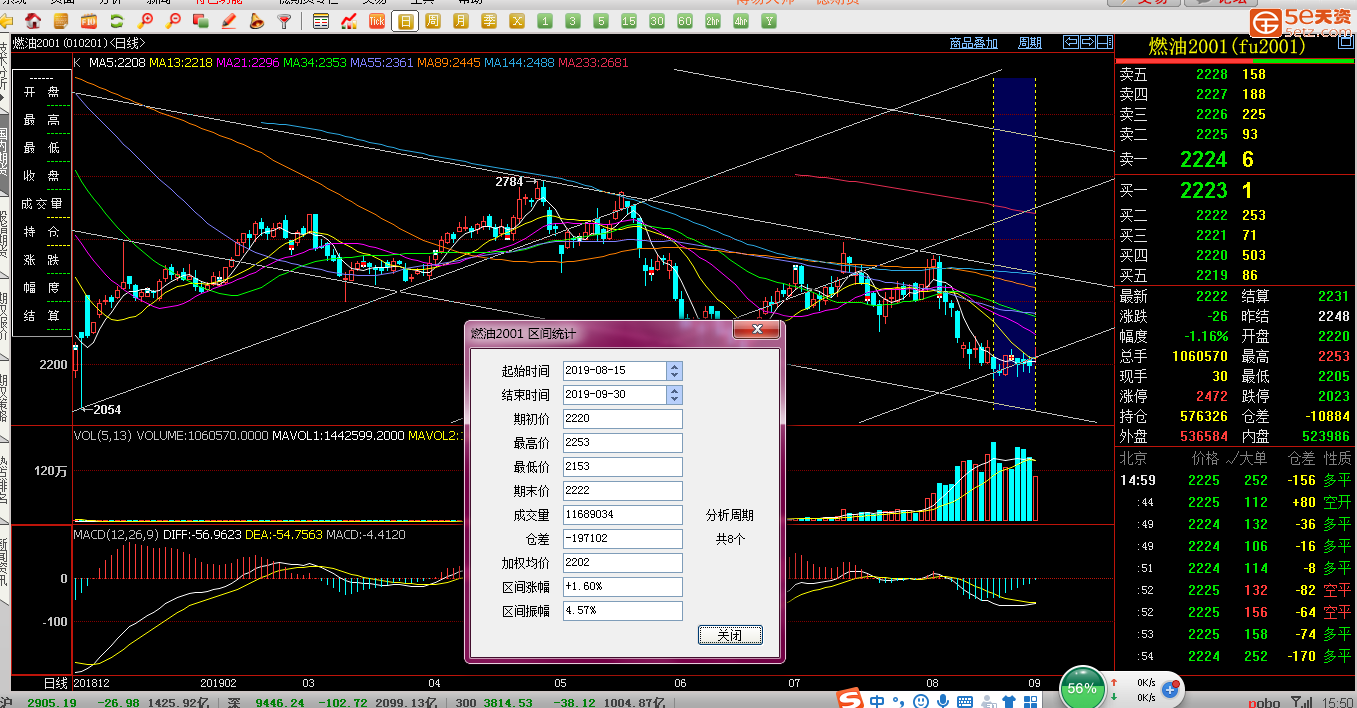Viewport: 1357px width, 708px height.
Task: Click the MA5:2208 indicator label
Action: (117, 63)
